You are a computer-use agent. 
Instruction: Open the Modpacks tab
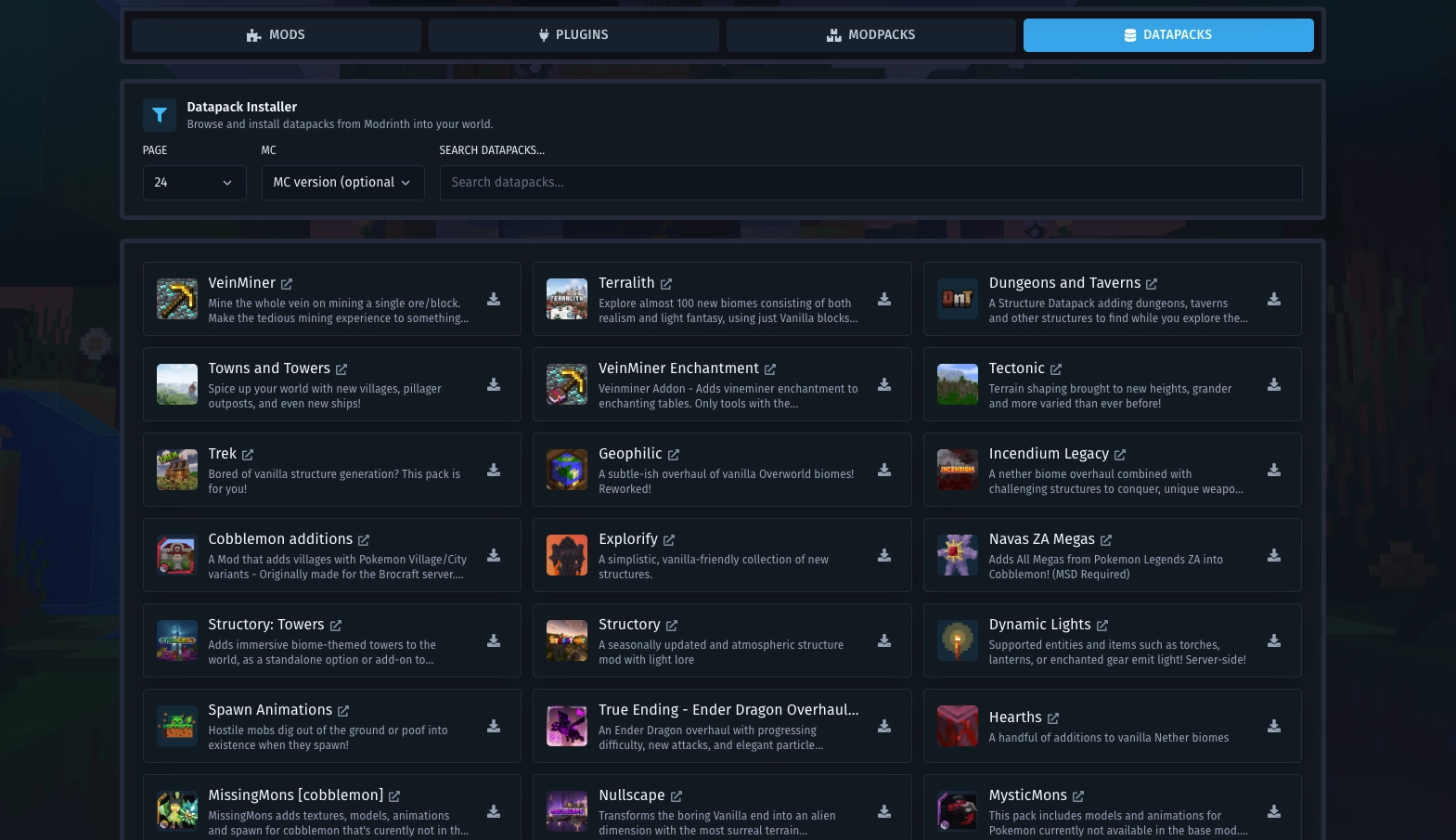click(871, 35)
